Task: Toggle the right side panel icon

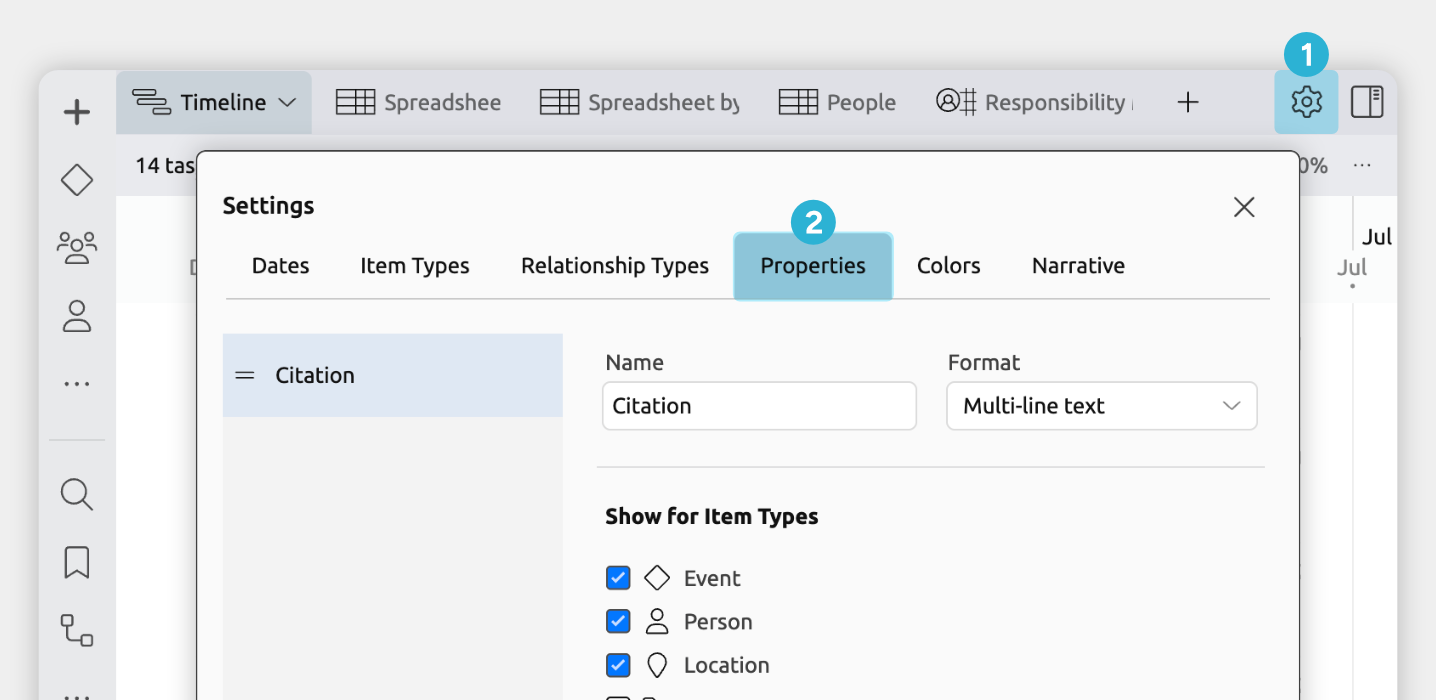Action: click(1367, 102)
